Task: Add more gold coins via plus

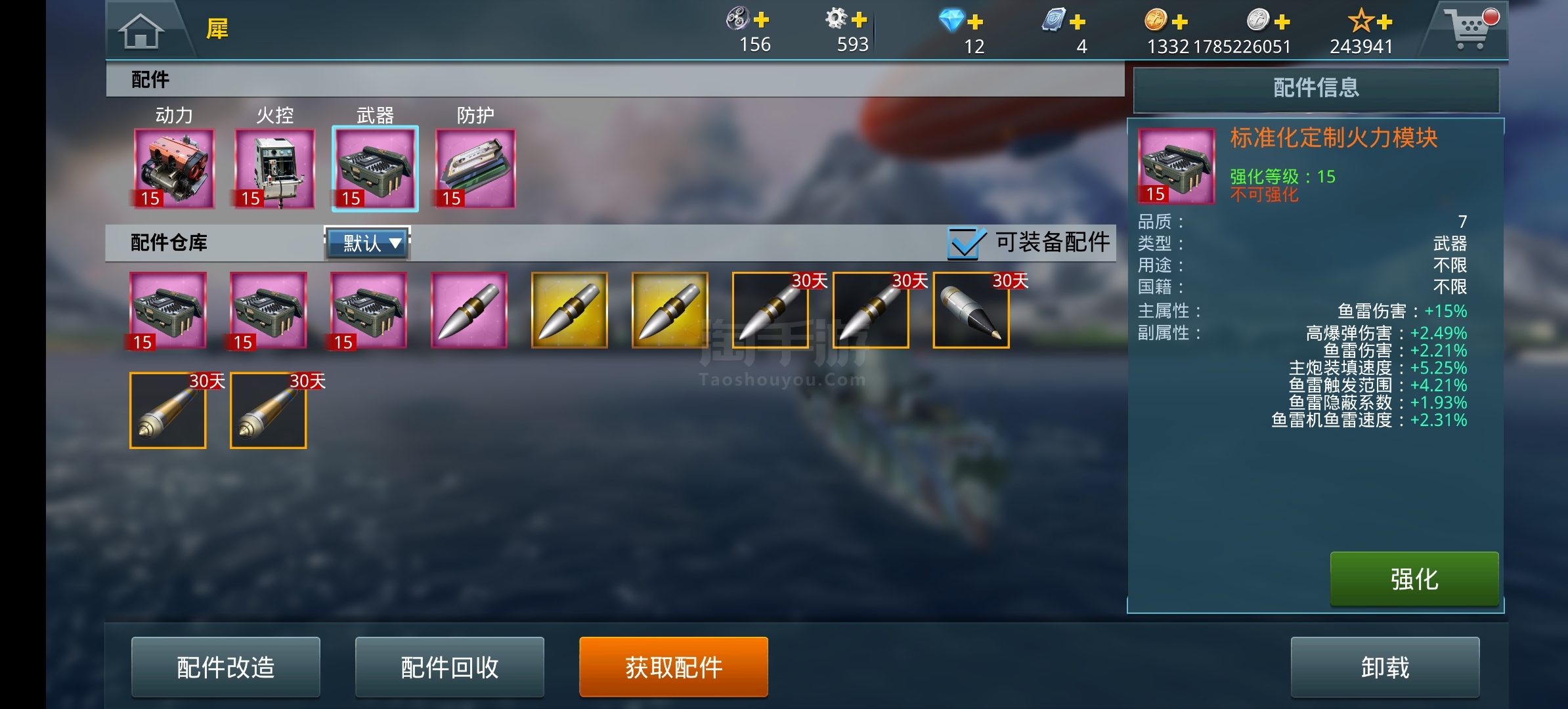Action: [1179, 22]
